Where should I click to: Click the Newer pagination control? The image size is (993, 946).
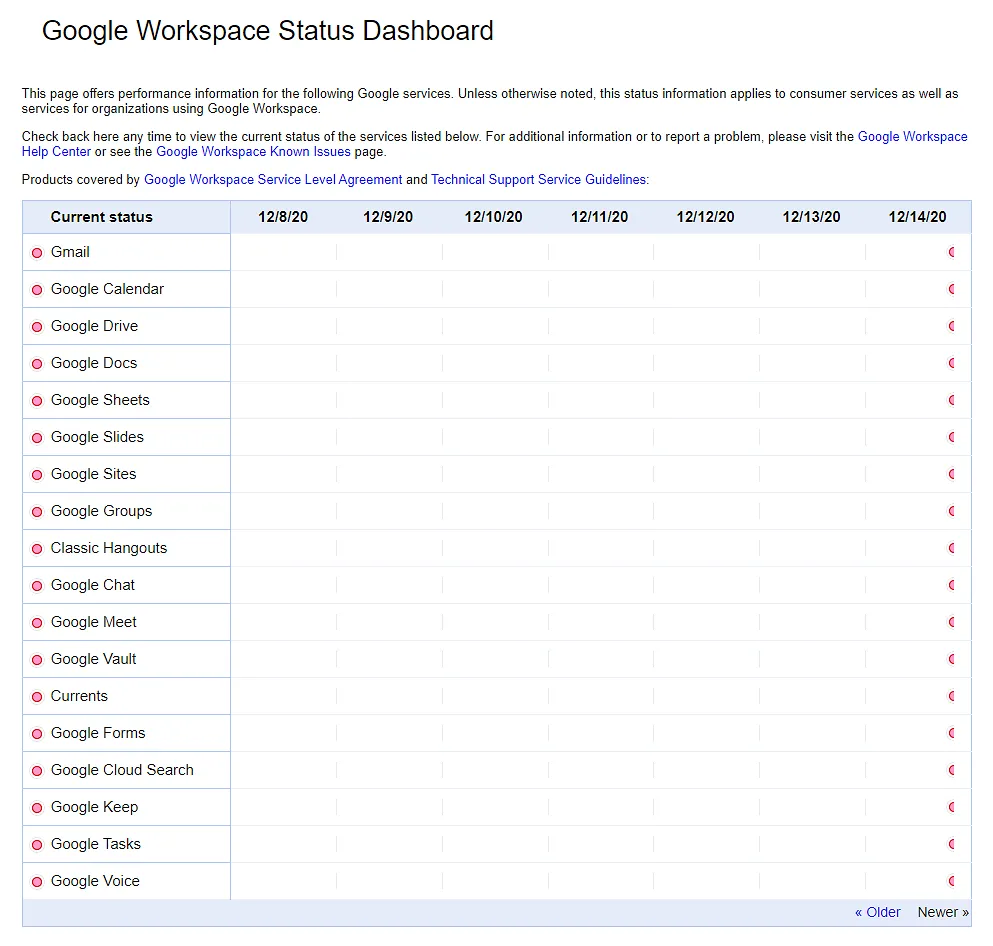click(x=943, y=913)
